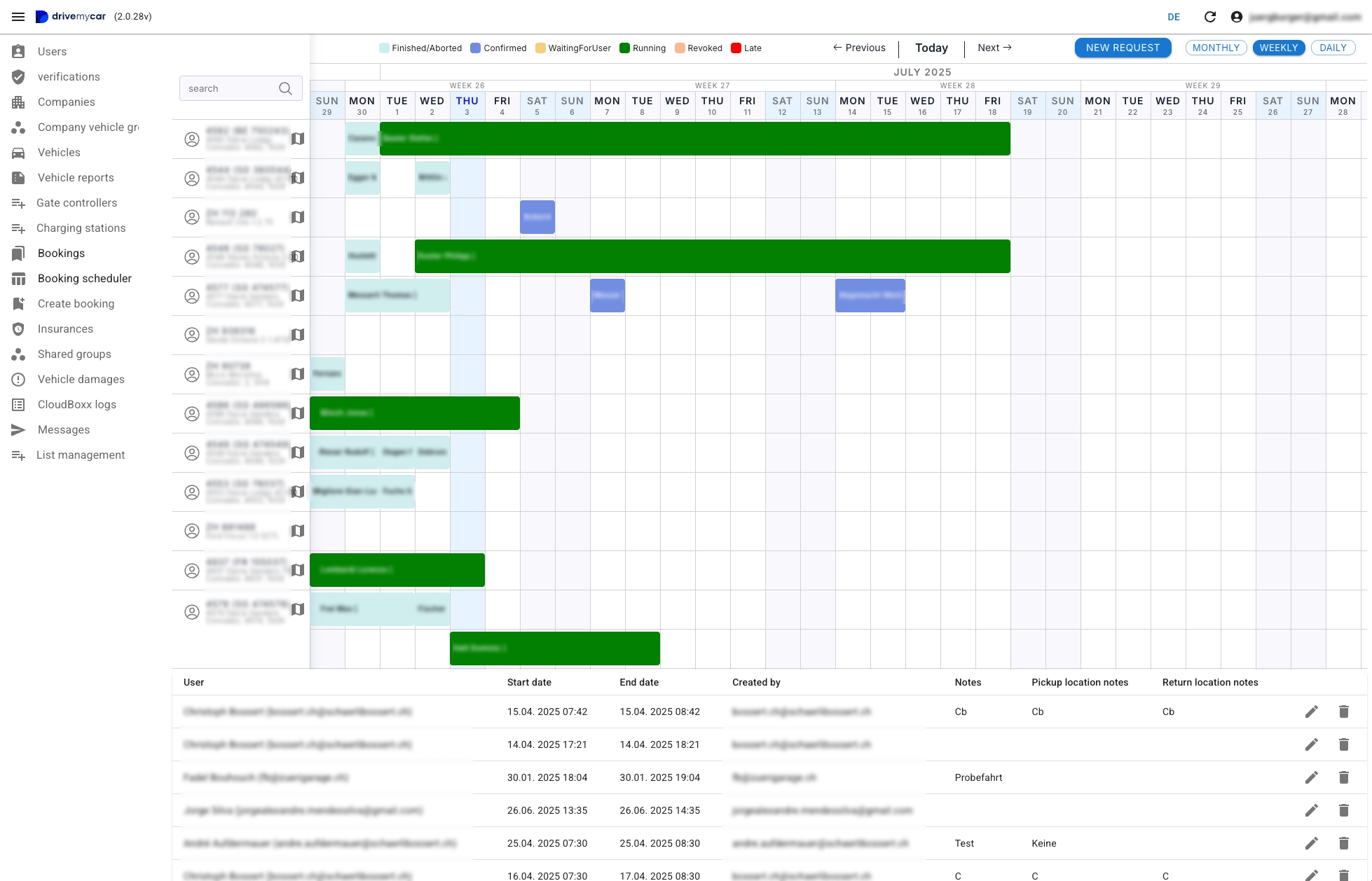Edit booking starting 15.04.2025 07:42
This screenshot has height=881, width=1372.
click(x=1311, y=712)
